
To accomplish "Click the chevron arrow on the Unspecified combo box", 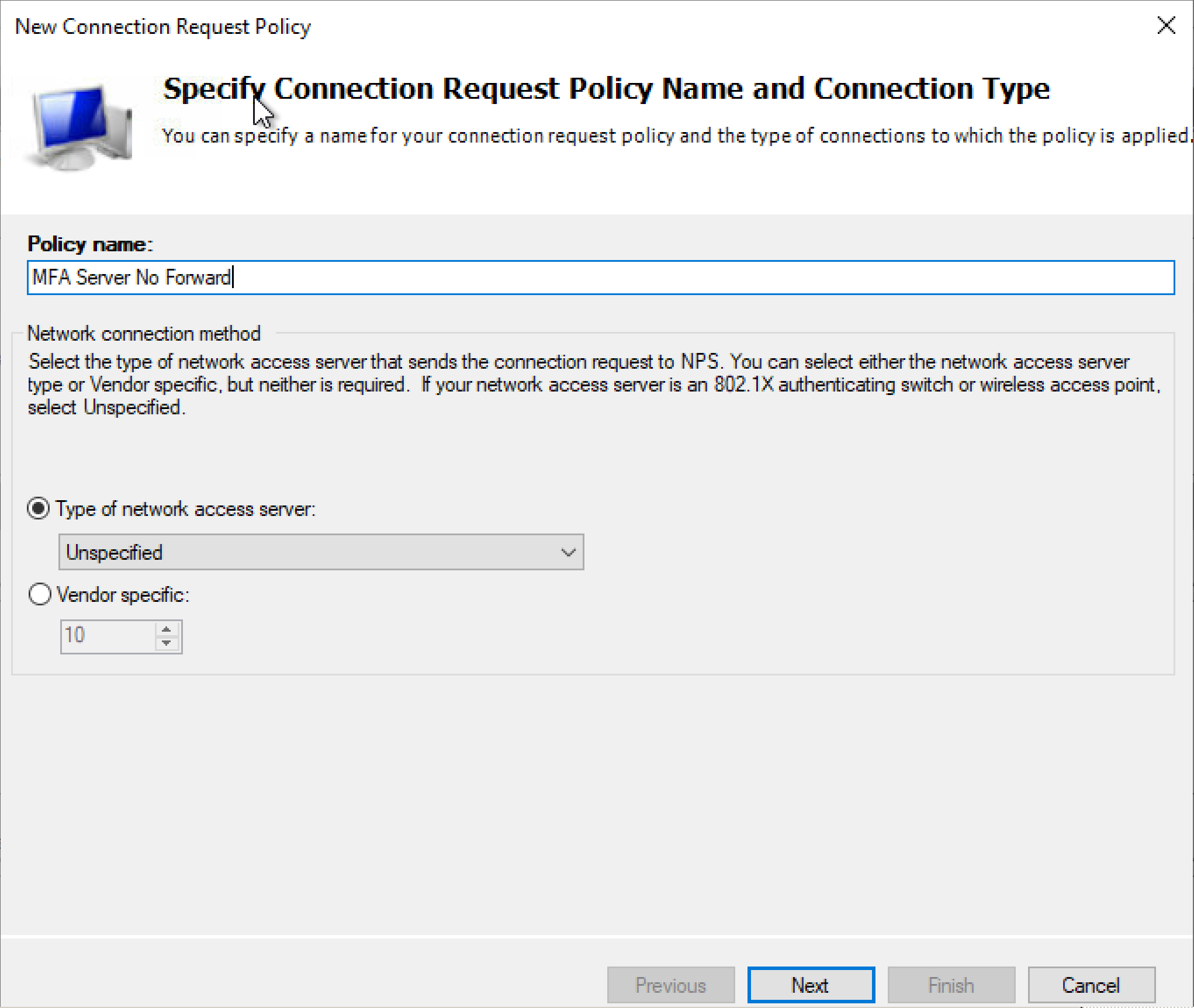I will [x=567, y=552].
